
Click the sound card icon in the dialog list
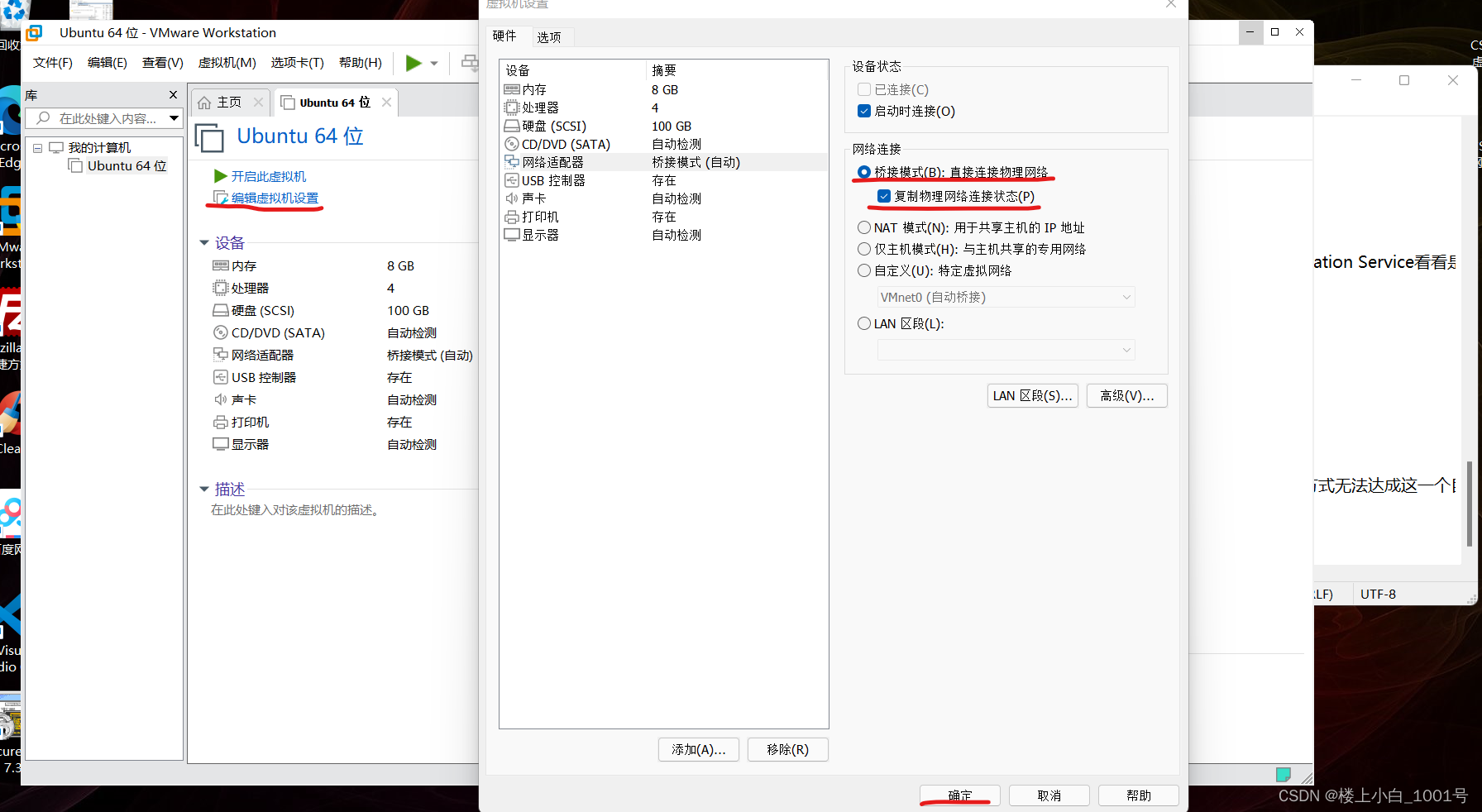[x=512, y=198]
